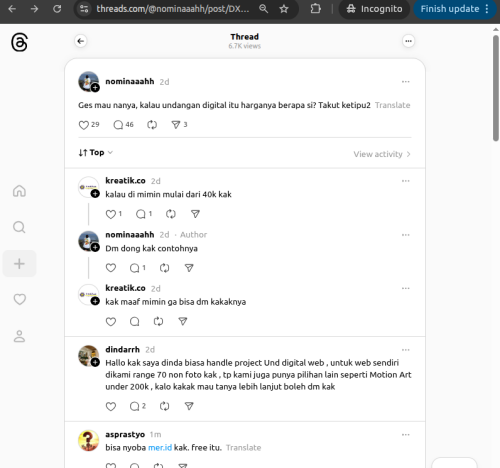Open browser extensions puzzle icon
This screenshot has width=500, height=468.
(x=315, y=9)
